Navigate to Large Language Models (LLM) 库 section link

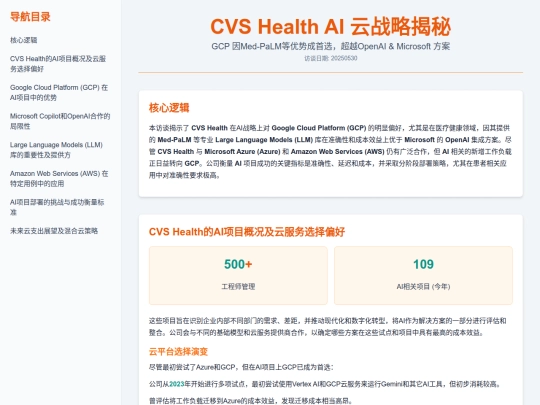click(56, 150)
